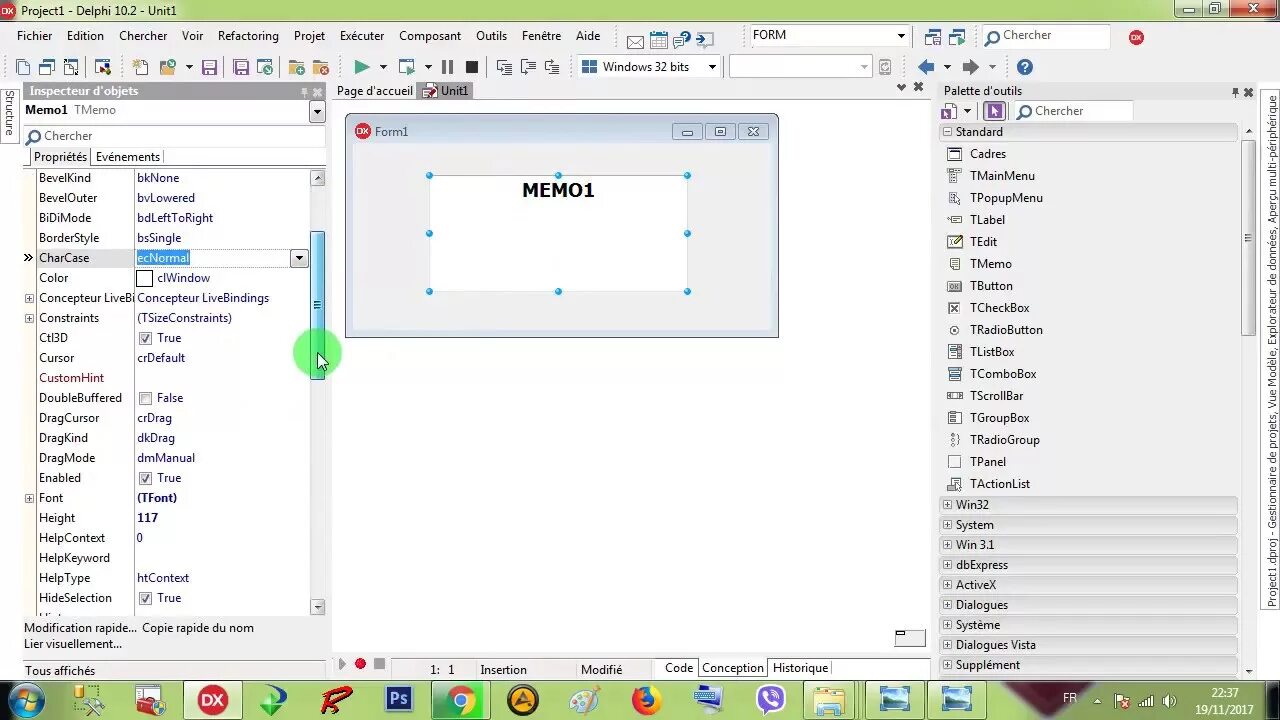The height and width of the screenshot is (720, 1280).
Task: Click the blue Help question mark icon
Action: click(x=1024, y=67)
